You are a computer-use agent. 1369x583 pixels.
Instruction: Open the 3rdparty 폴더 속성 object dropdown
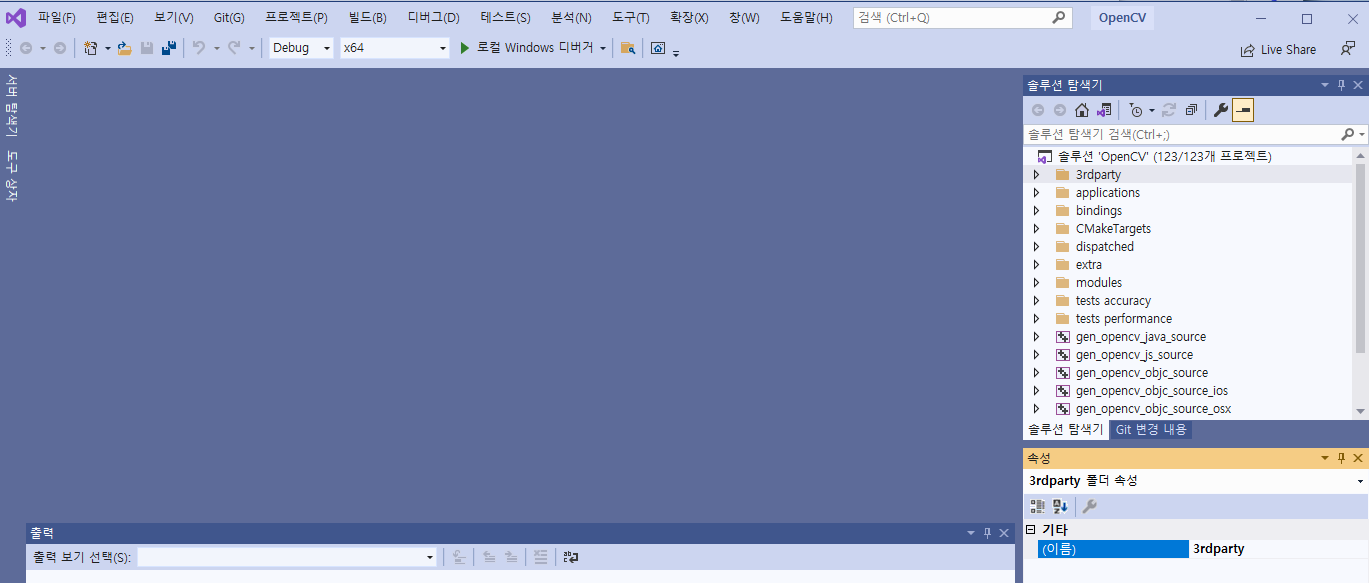tap(1360, 481)
